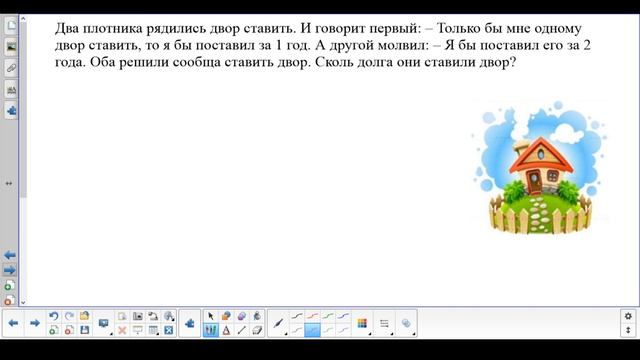640x360 pixels.
Task: Open the screen view options monitor icon
Action: click(x=104, y=323)
